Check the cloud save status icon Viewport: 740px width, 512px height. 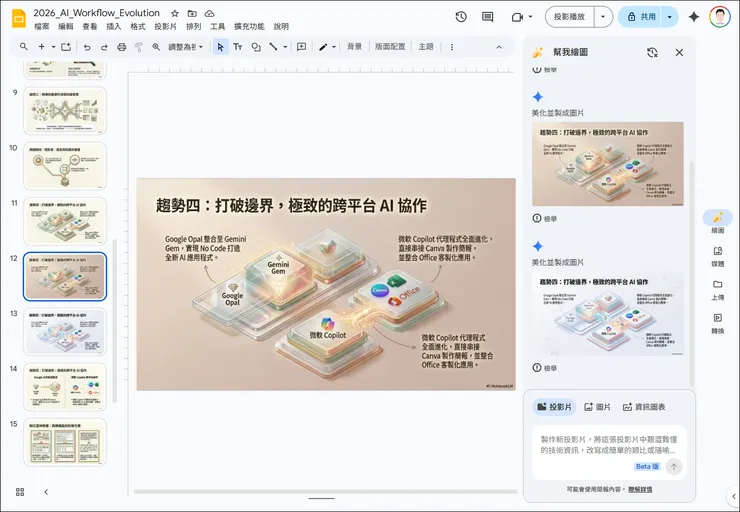point(209,13)
